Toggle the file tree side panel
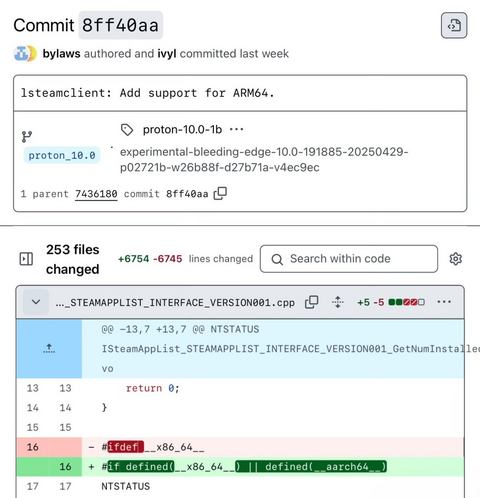480x498 pixels. [x=26, y=259]
